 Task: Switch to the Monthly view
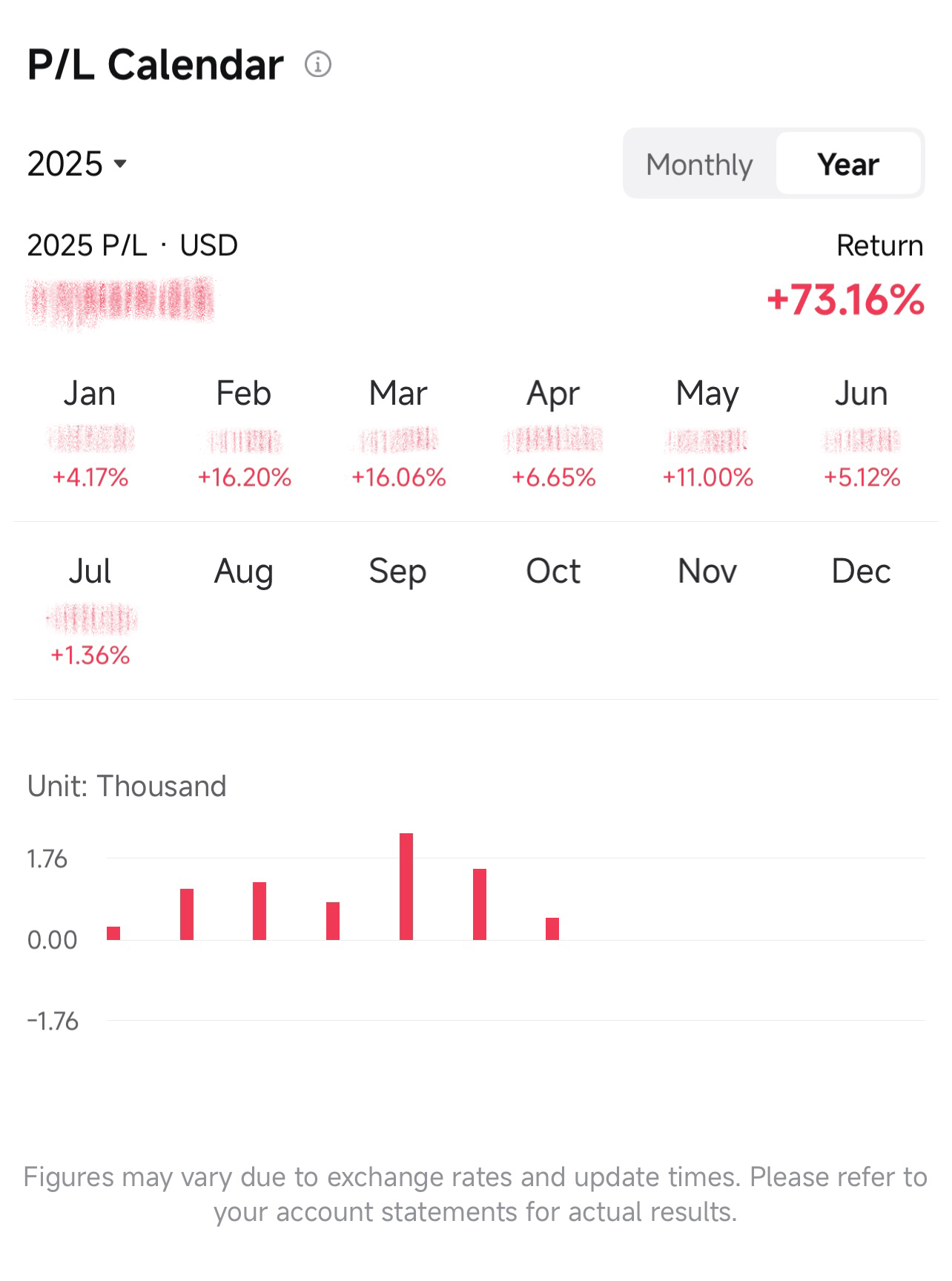pos(699,164)
